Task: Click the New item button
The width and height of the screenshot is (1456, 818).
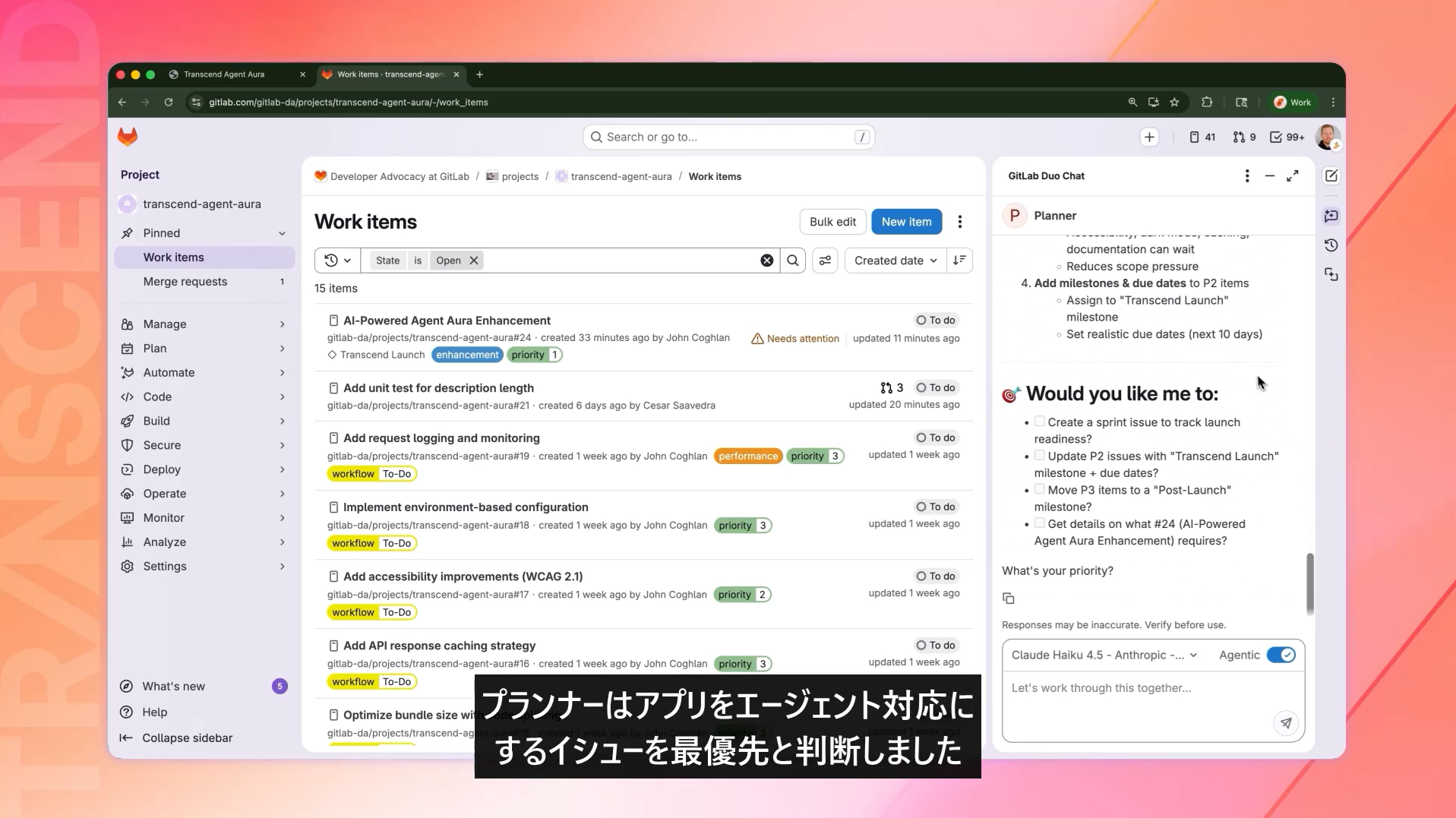Action: tap(906, 222)
